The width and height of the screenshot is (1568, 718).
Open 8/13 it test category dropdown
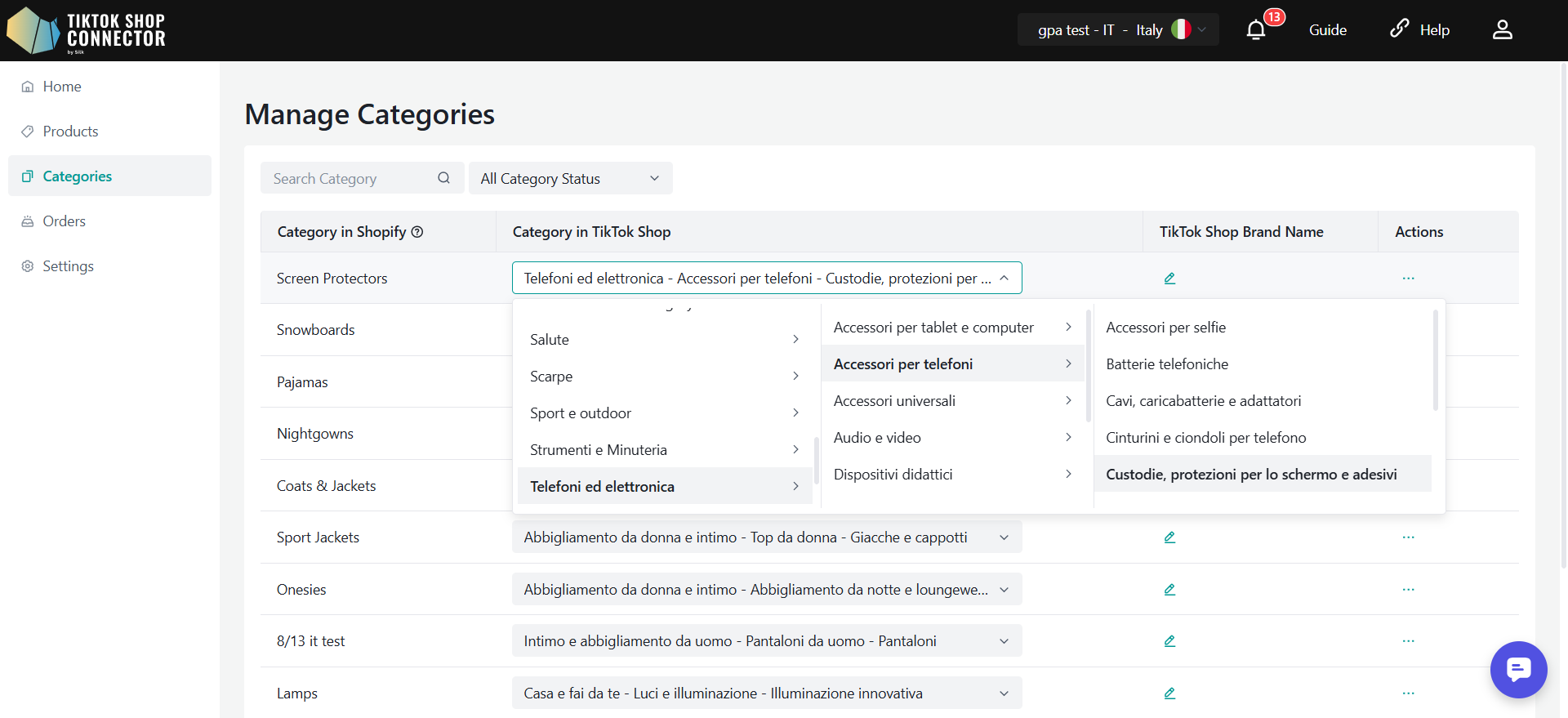(x=767, y=641)
